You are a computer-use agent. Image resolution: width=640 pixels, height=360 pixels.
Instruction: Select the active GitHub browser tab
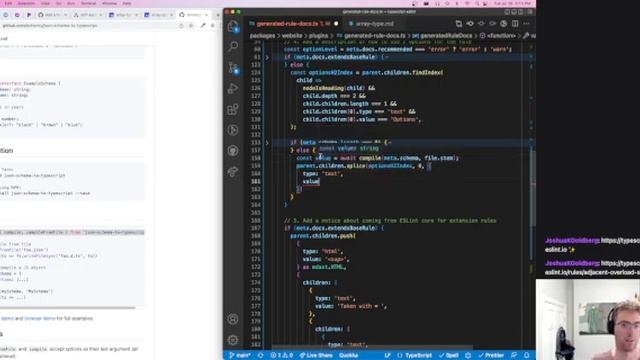pyautogui.click(x=194, y=15)
